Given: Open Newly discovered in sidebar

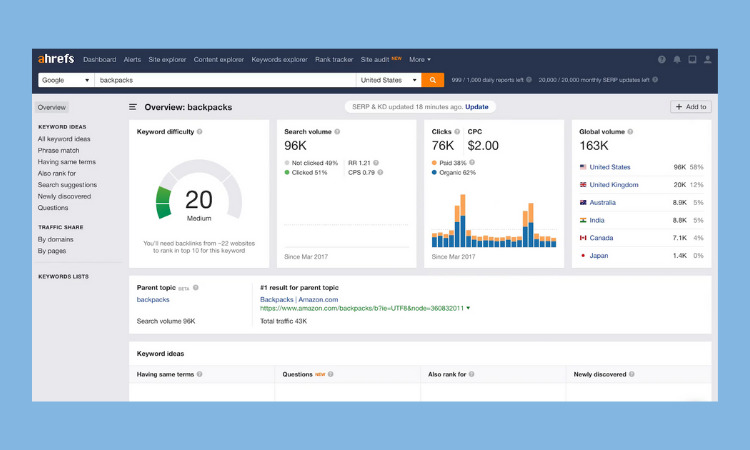Looking at the screenshot, I should 64,196.
